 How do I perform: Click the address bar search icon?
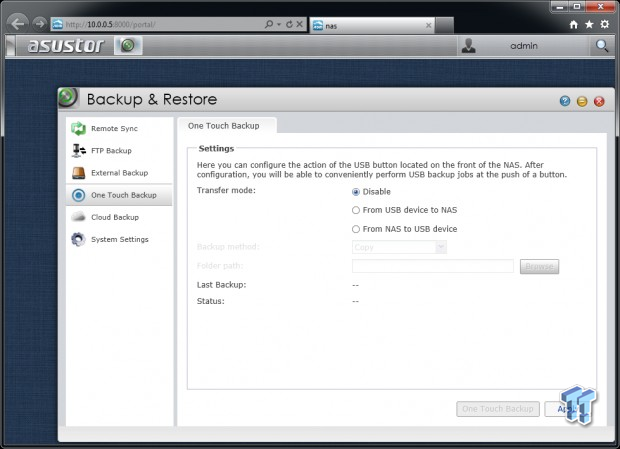tap(269, 24)
